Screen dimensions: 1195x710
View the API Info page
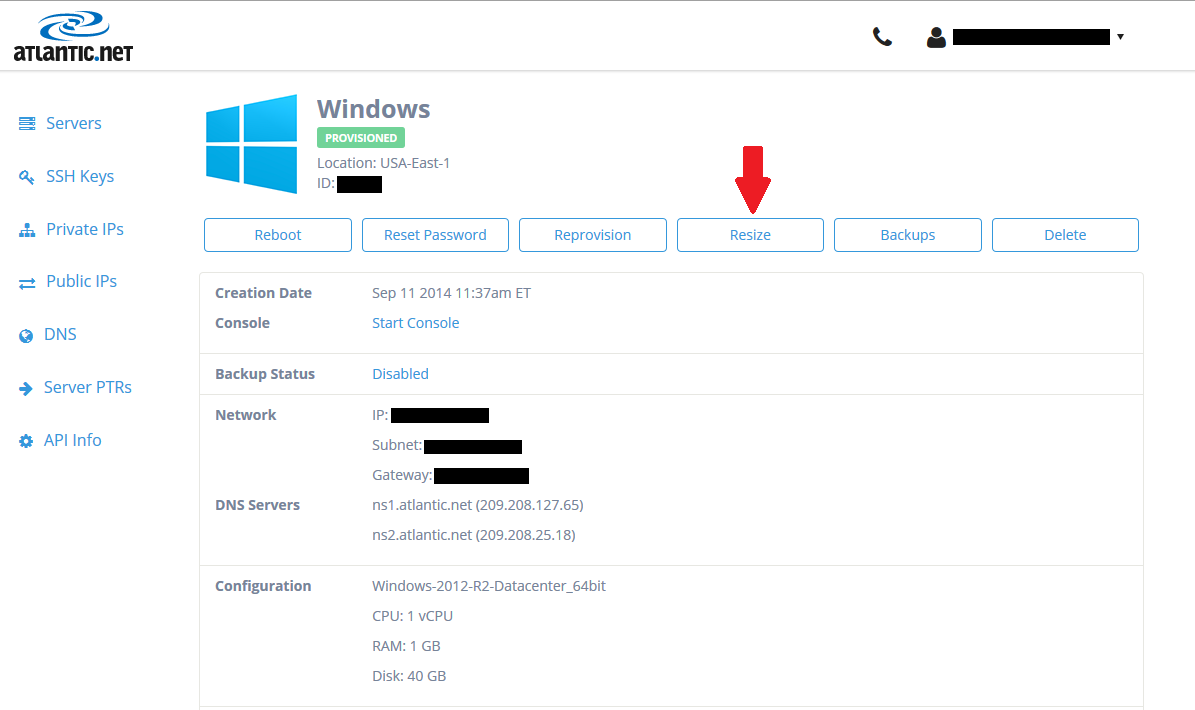click(72, 440)
